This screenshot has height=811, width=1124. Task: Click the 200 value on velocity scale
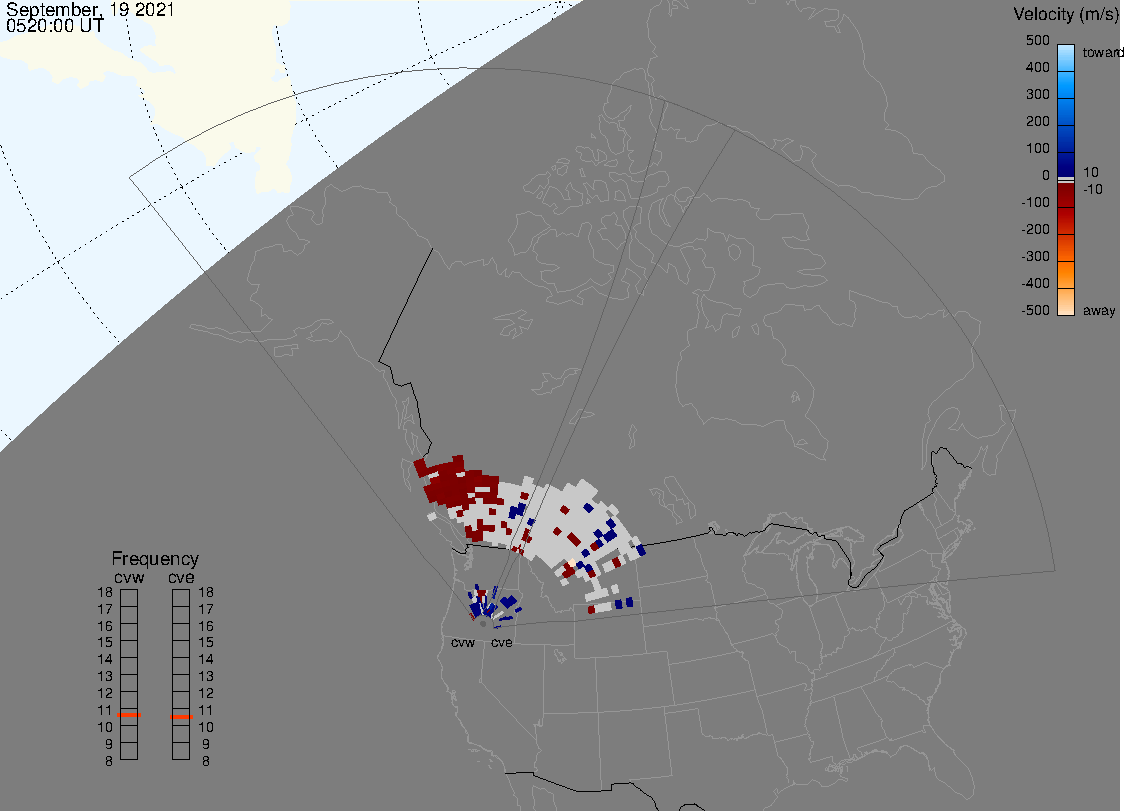tap(1037, 121)
